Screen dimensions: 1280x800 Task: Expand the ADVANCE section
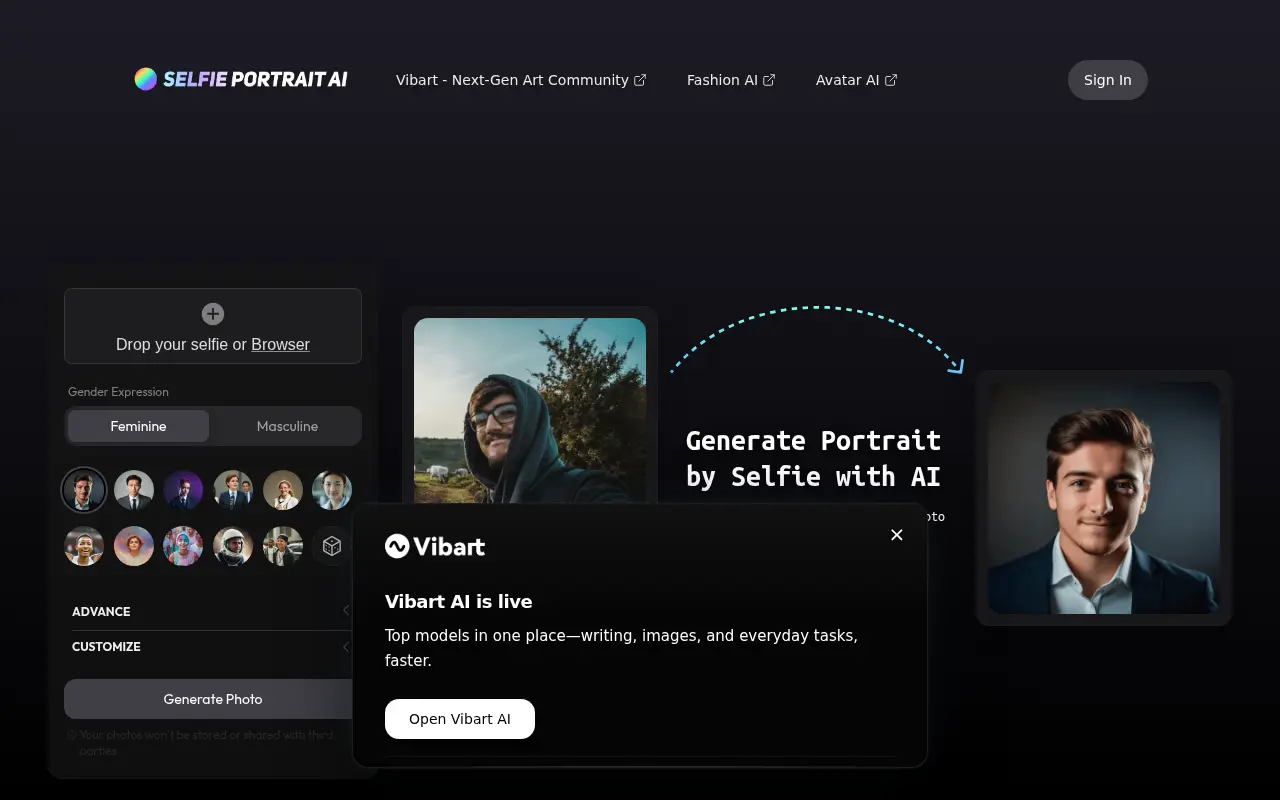[x=212, y=611]
